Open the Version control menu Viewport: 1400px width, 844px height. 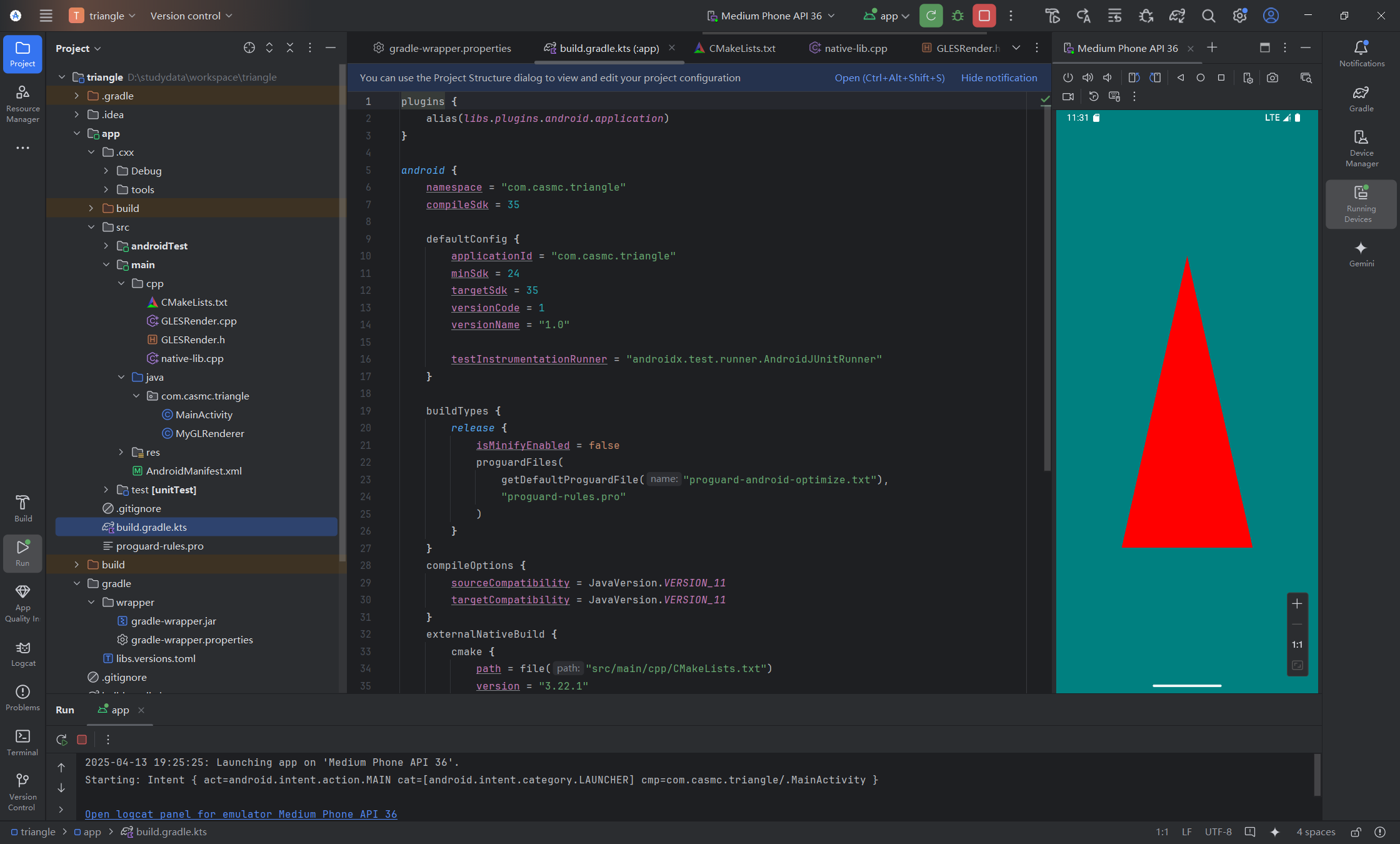[x=186, y=16]
